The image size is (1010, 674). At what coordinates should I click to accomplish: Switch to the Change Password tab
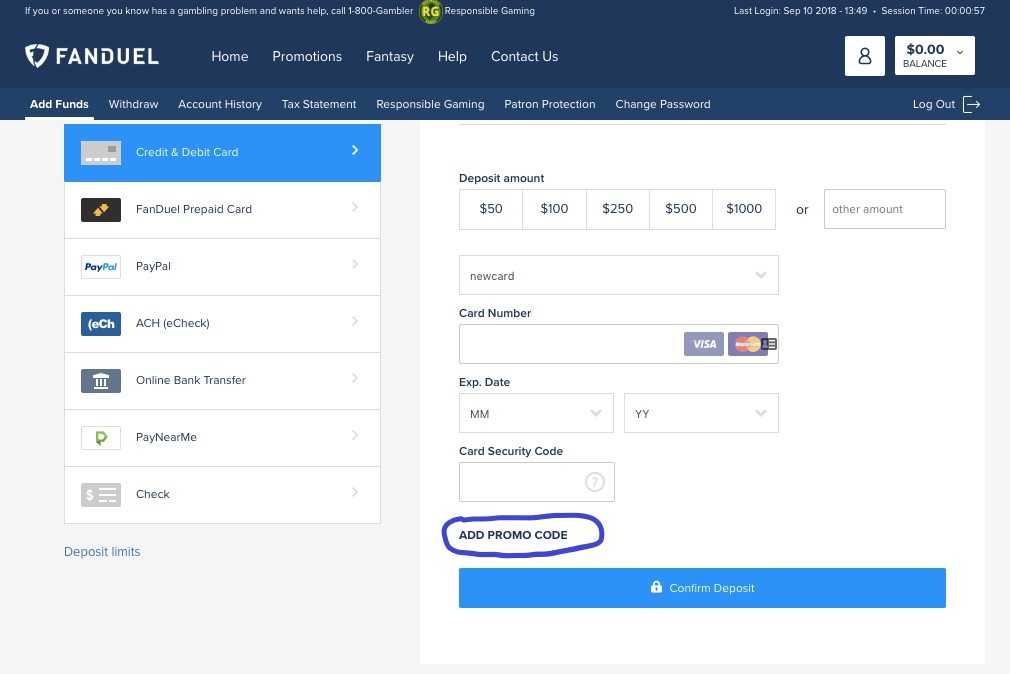(663, 104)
